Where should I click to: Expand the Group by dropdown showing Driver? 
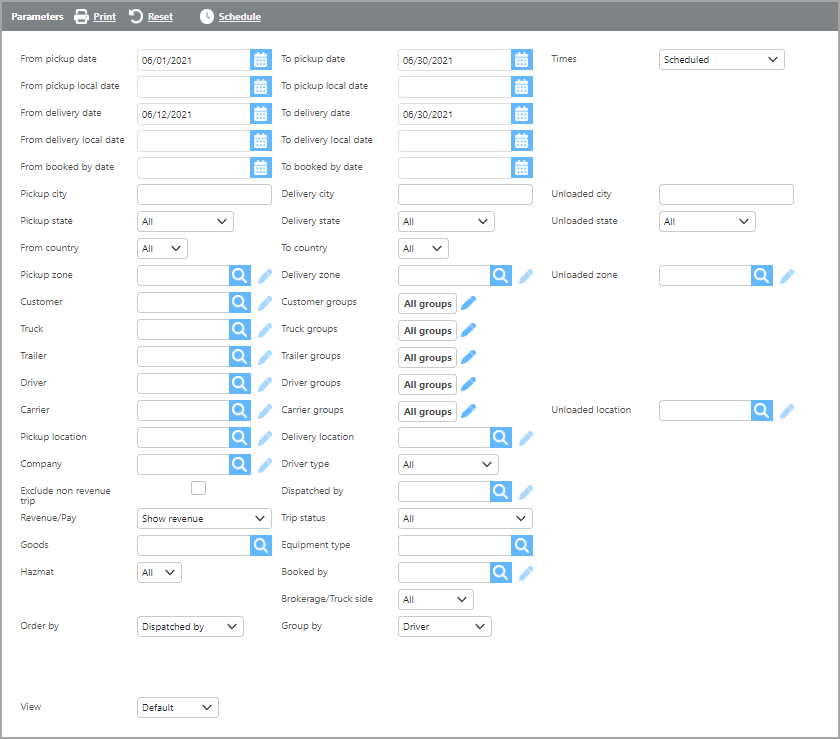(x=444, y=627)
